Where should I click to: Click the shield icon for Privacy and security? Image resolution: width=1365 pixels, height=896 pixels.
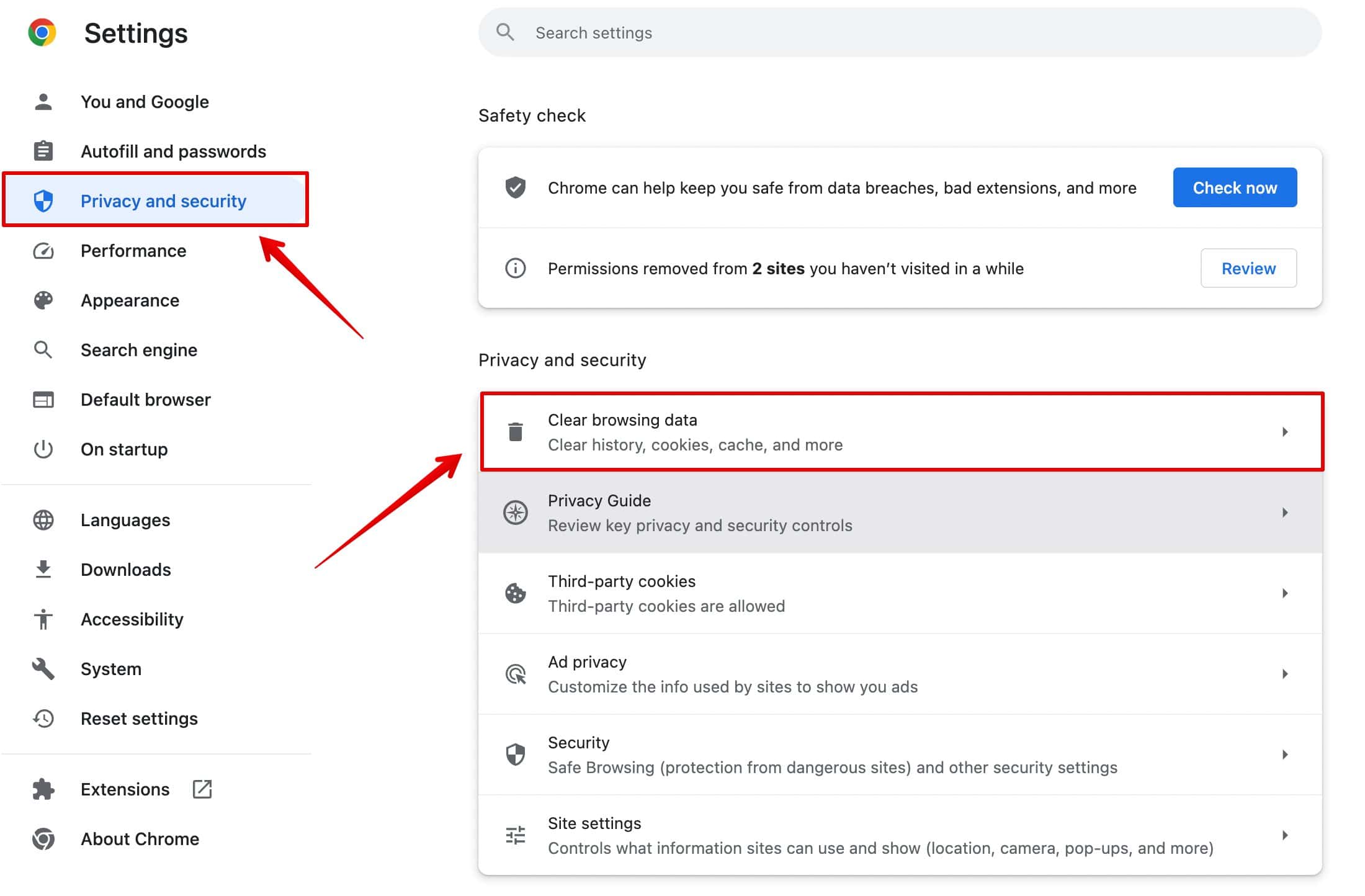[x=43, y=201]
